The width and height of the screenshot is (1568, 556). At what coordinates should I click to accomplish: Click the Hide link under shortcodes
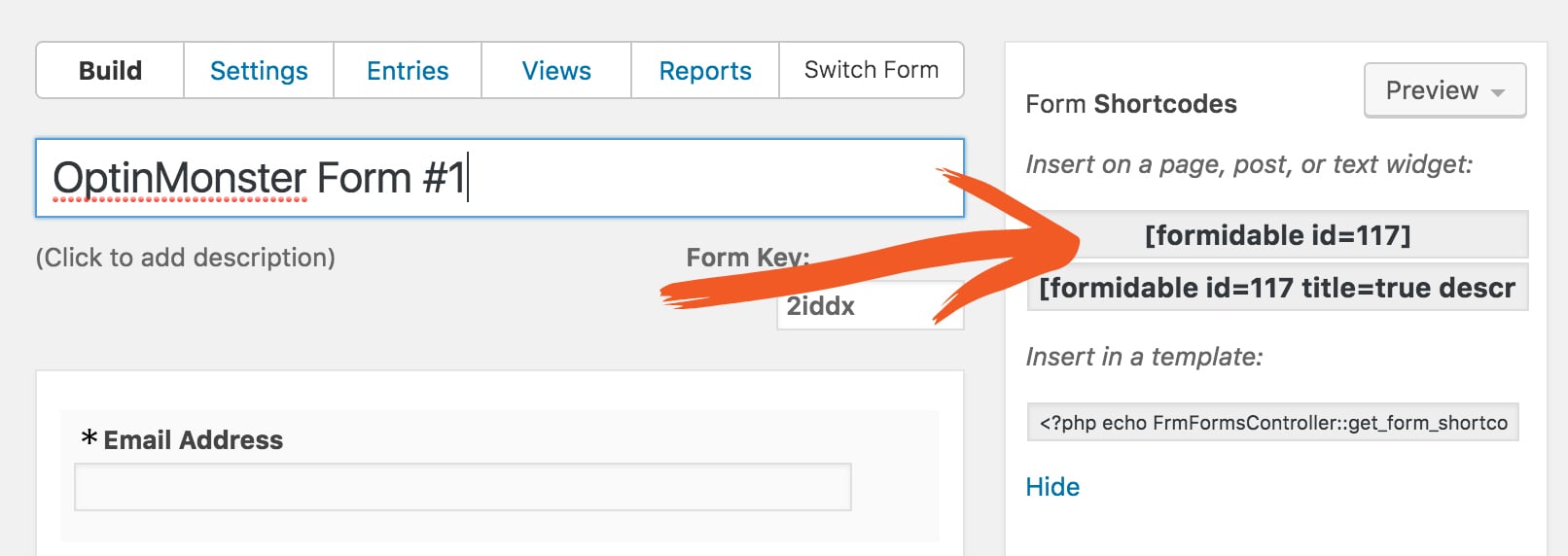(x=1052, y=487)
